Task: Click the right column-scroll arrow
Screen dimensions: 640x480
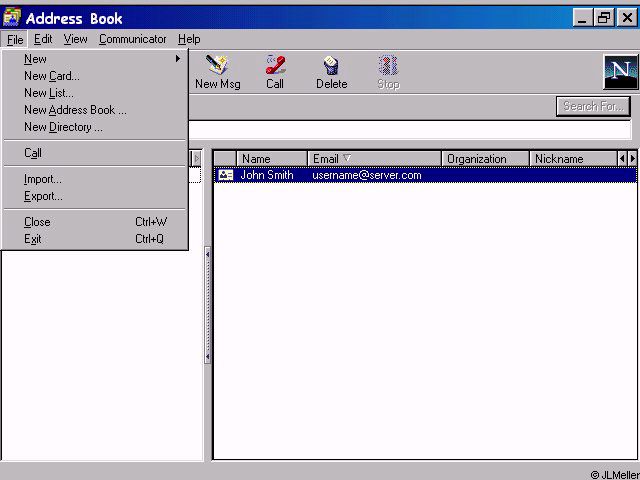Action: click(632, 159)
